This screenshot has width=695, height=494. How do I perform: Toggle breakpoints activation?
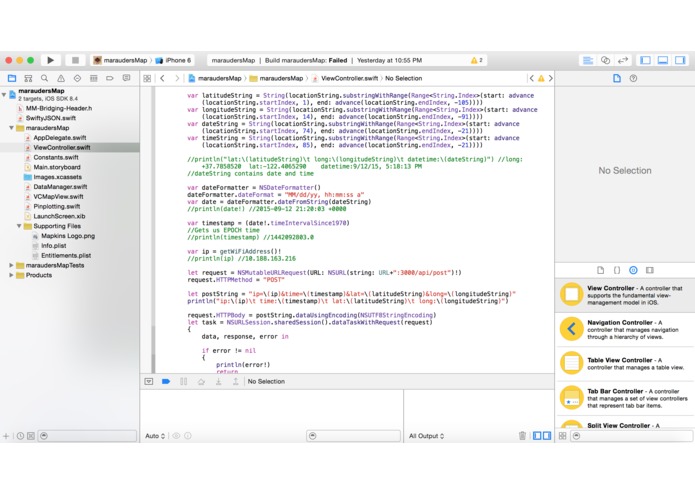166,381
